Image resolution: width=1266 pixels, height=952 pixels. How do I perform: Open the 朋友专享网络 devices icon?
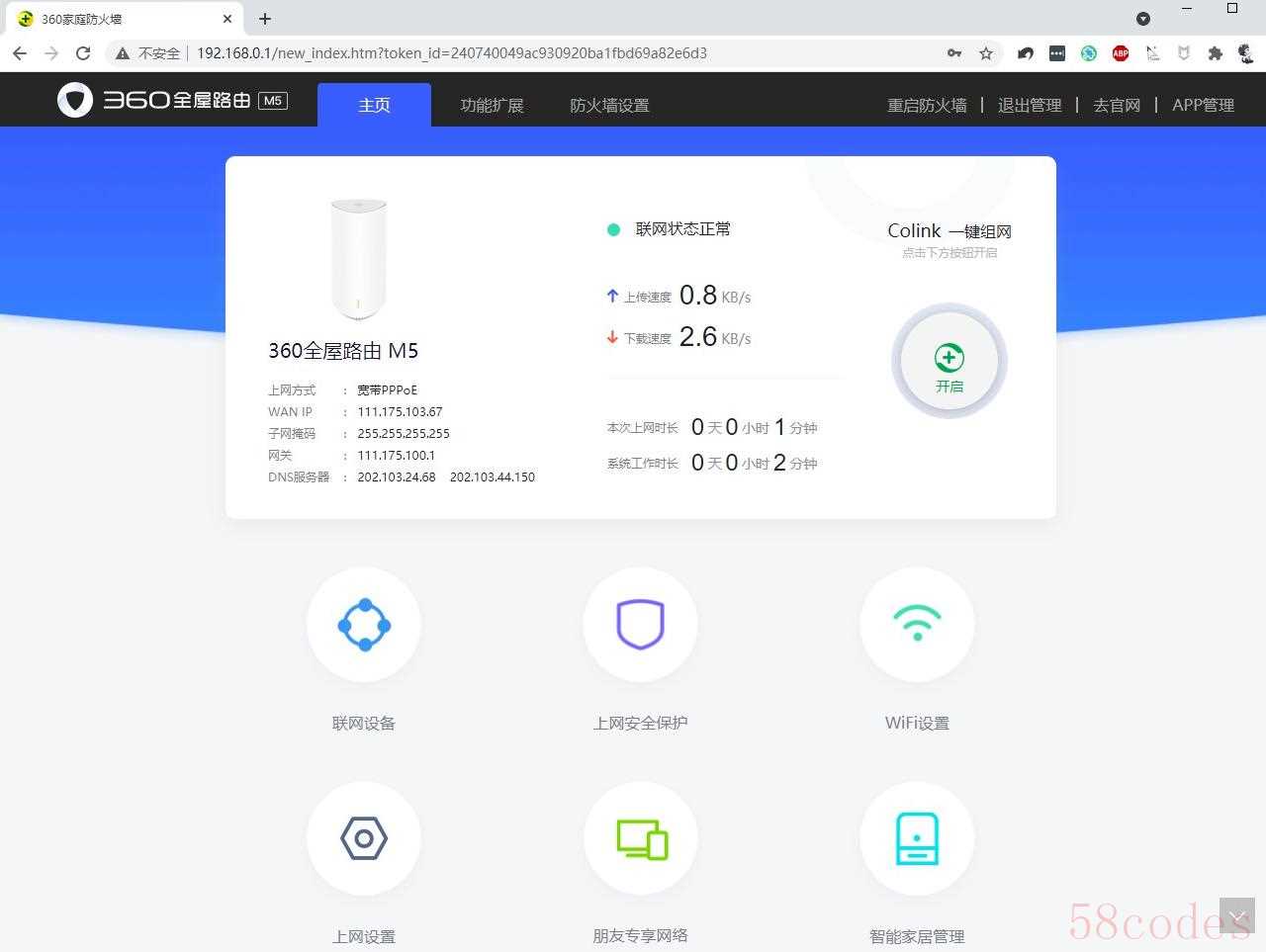click(x=641, y=838)
